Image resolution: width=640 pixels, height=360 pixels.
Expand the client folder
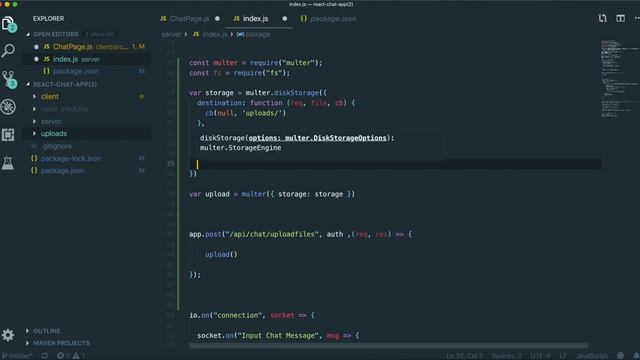(x=49, y=97)
